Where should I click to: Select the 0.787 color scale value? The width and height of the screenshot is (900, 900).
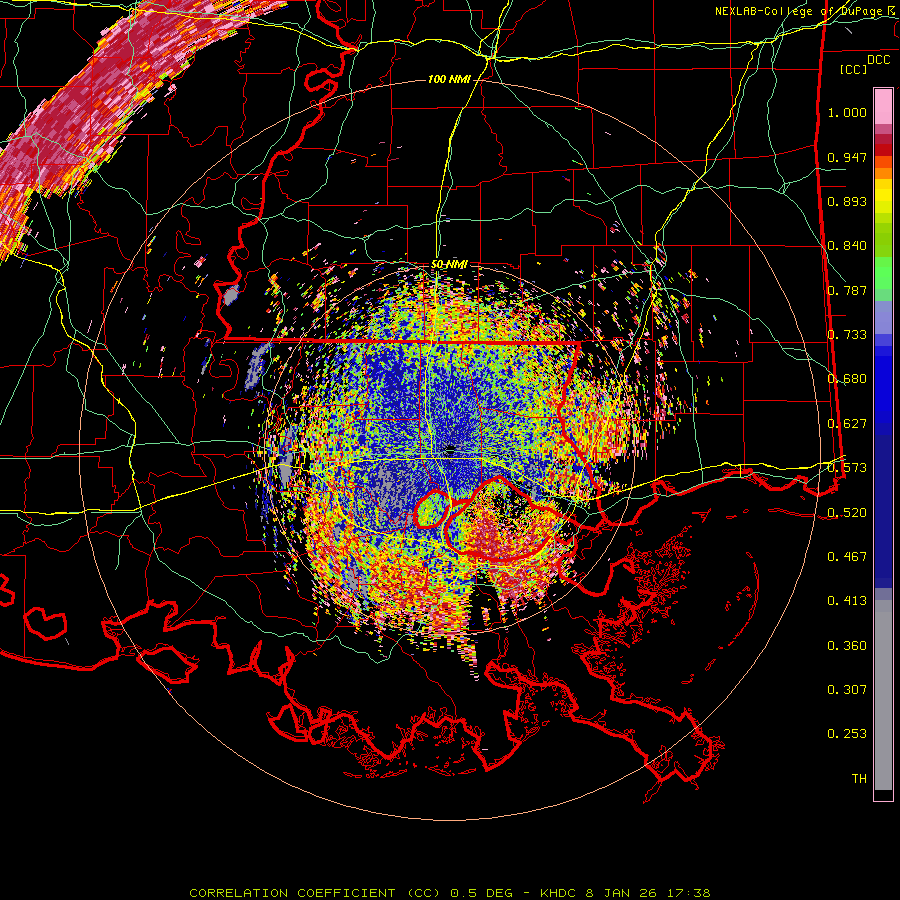(x=847, y=290)
